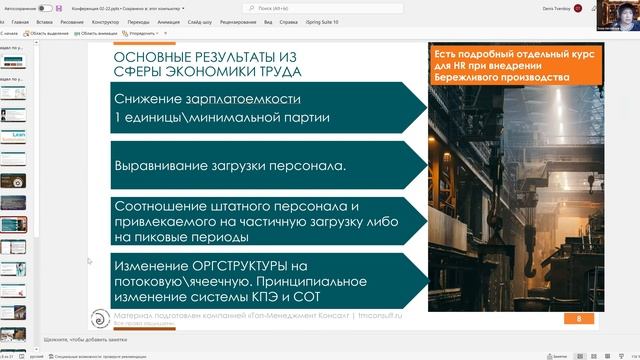Click the notes area to add notes
Screen dimensions: 640x360
click(x=85, y=340)
